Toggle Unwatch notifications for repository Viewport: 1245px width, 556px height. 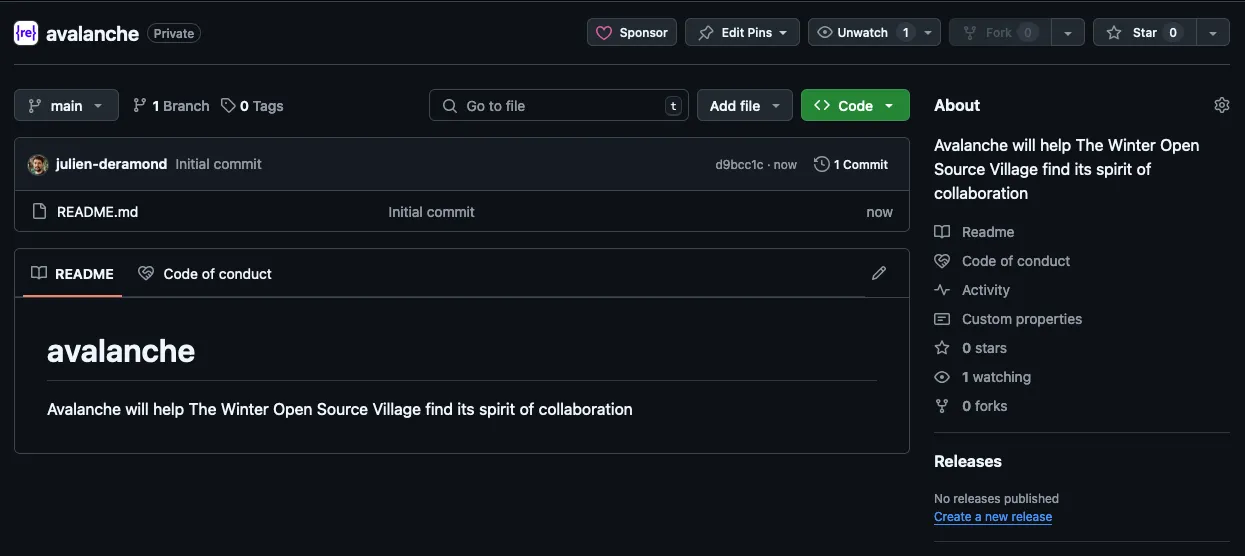pos(863,33)
